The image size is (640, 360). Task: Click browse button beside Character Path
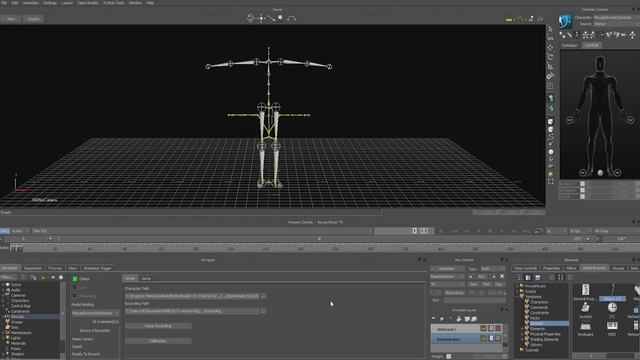[263, 296]
